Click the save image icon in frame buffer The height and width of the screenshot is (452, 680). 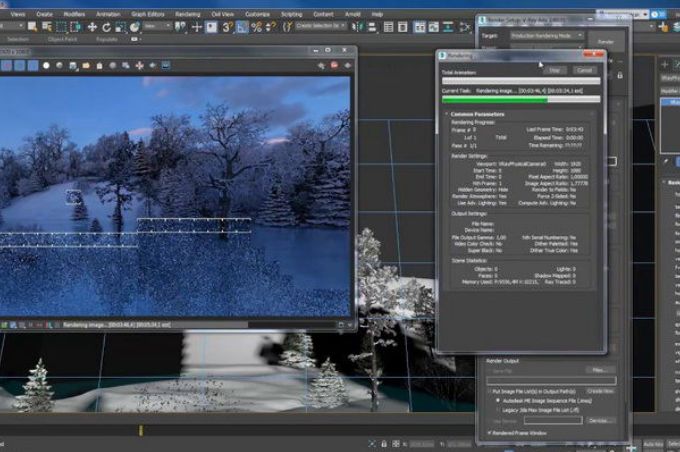tap(73, 66)
